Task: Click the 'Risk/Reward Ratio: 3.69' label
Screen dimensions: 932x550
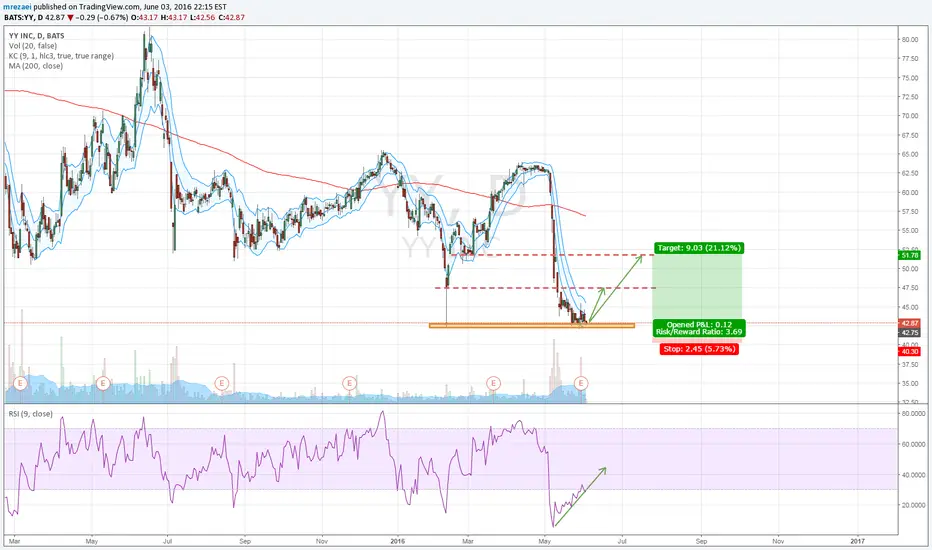Action: 699,332
